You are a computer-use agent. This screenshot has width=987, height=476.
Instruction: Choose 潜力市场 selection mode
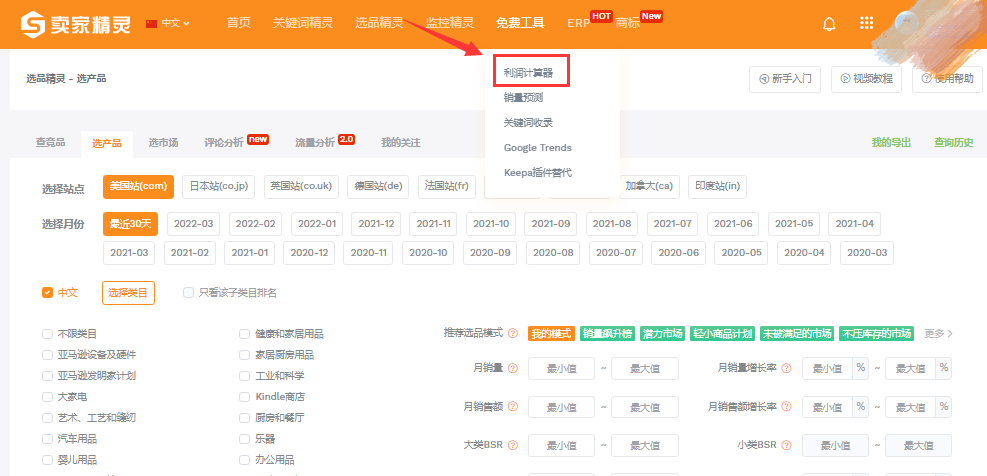pyautogui.click(x=662, y=334)
